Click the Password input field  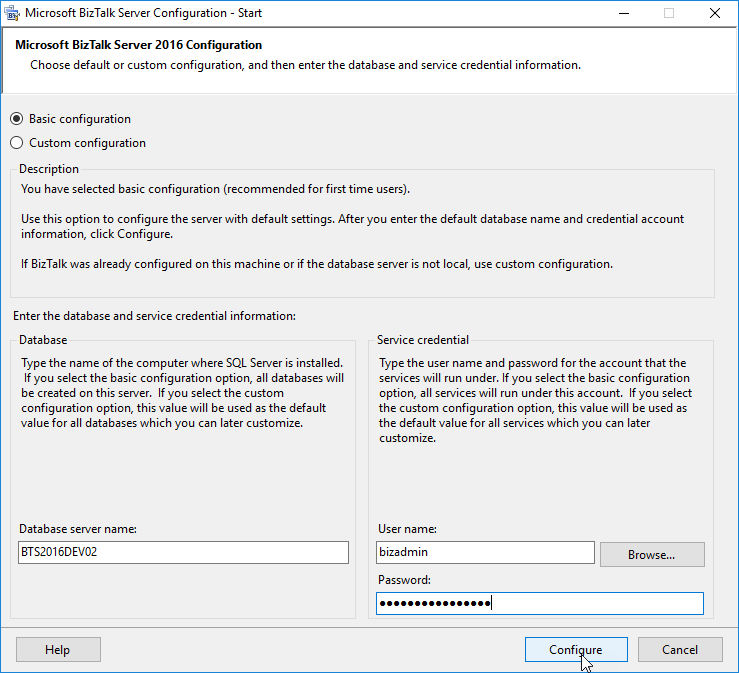click(x=540, y=603)
